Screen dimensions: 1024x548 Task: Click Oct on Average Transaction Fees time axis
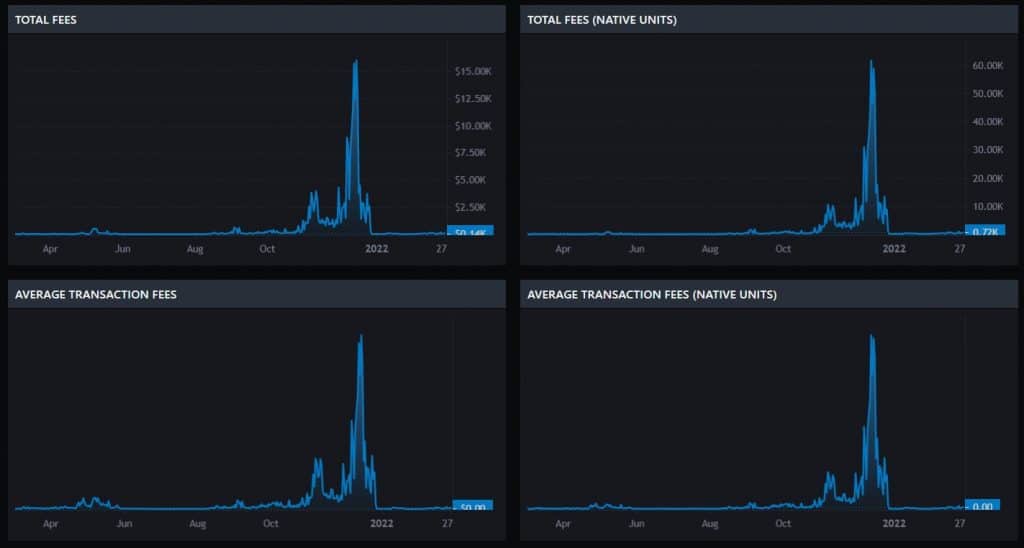pyautogui.click(x=270, y=523)
